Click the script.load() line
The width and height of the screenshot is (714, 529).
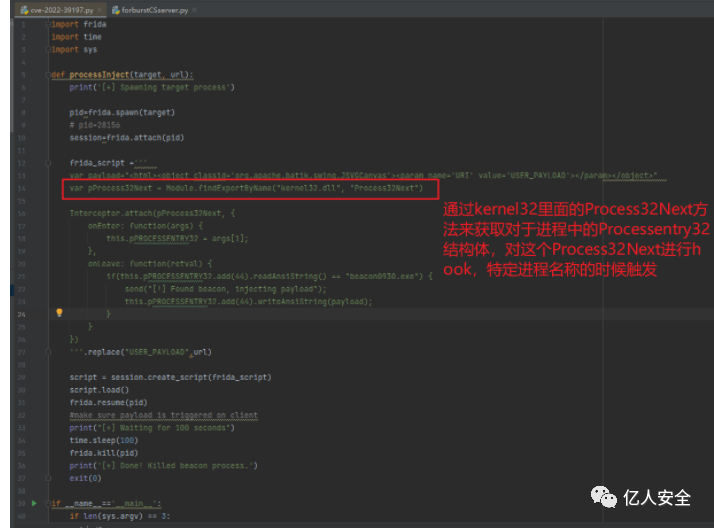coord(99,390)
